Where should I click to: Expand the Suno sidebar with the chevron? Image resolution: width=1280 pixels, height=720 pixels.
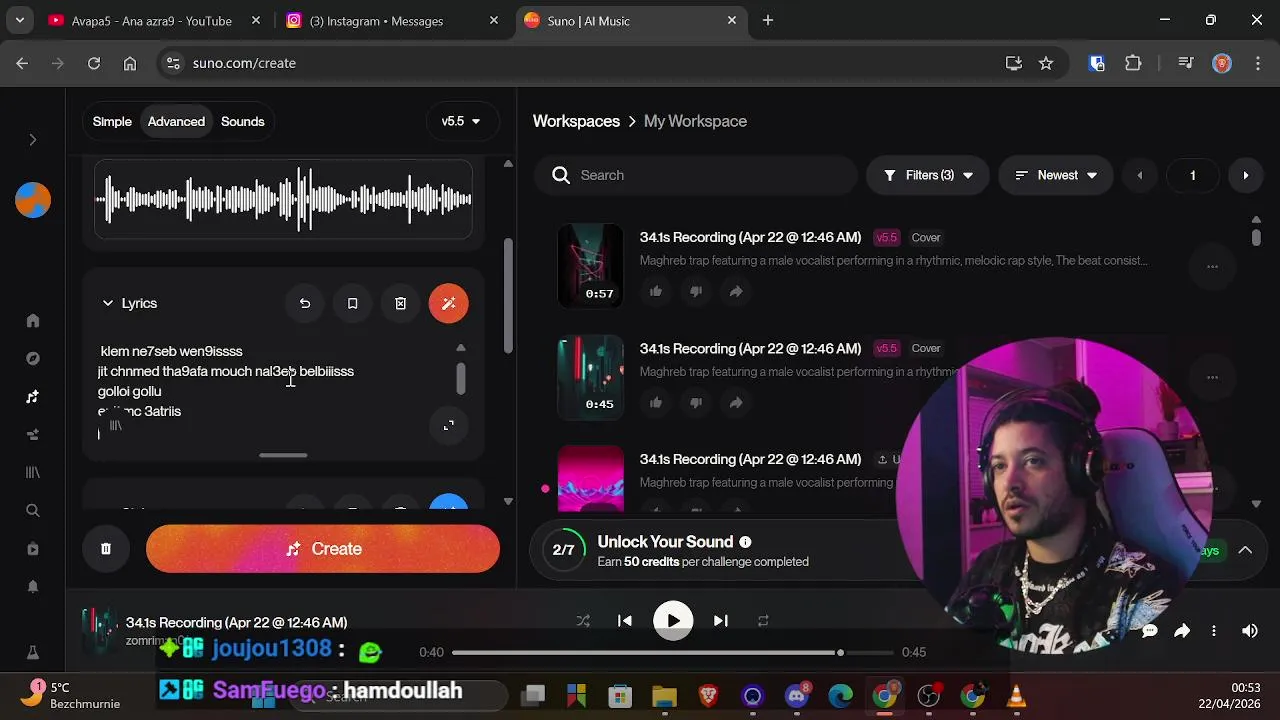click(32, 140)
